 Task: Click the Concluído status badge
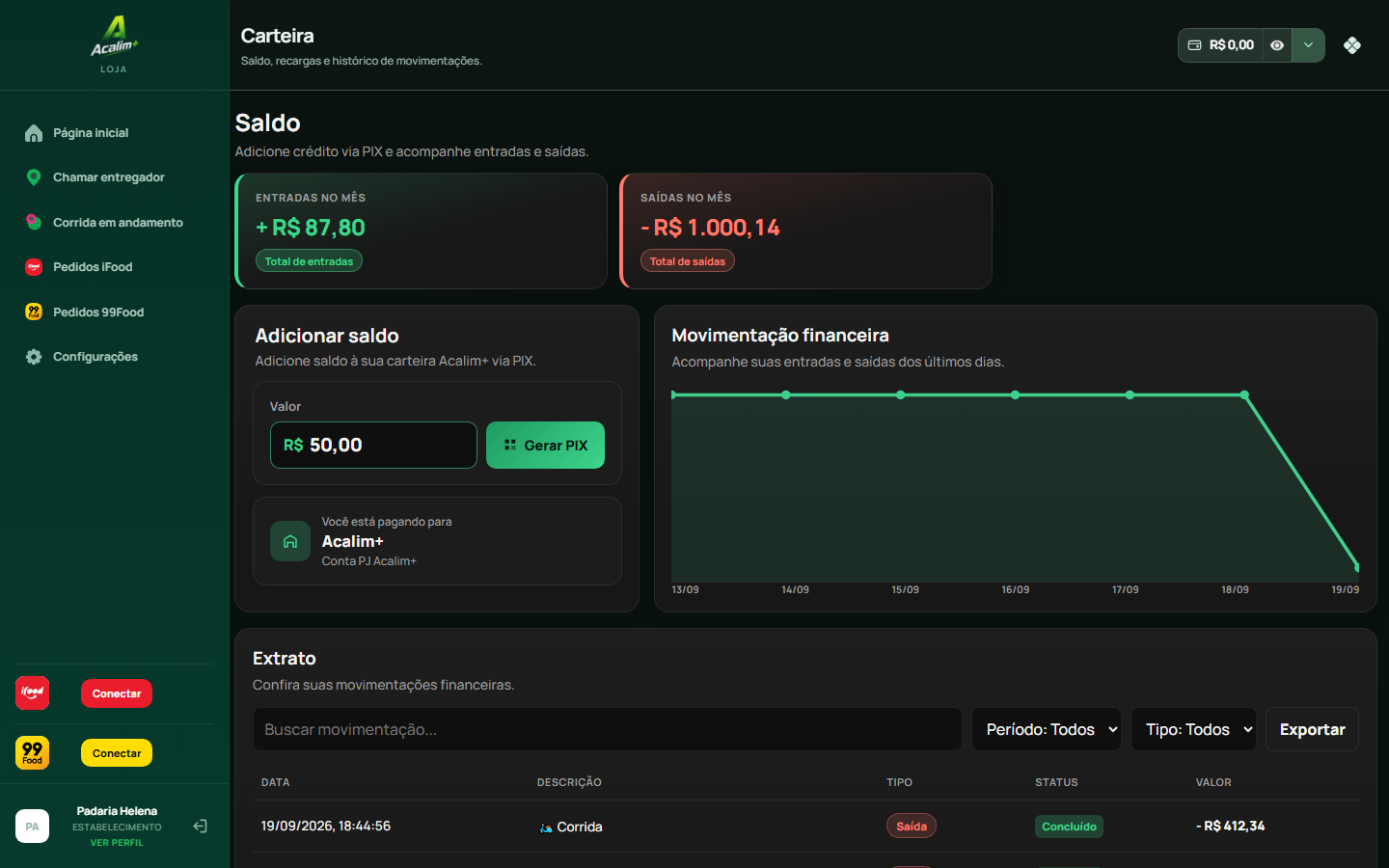(1069, 827)
